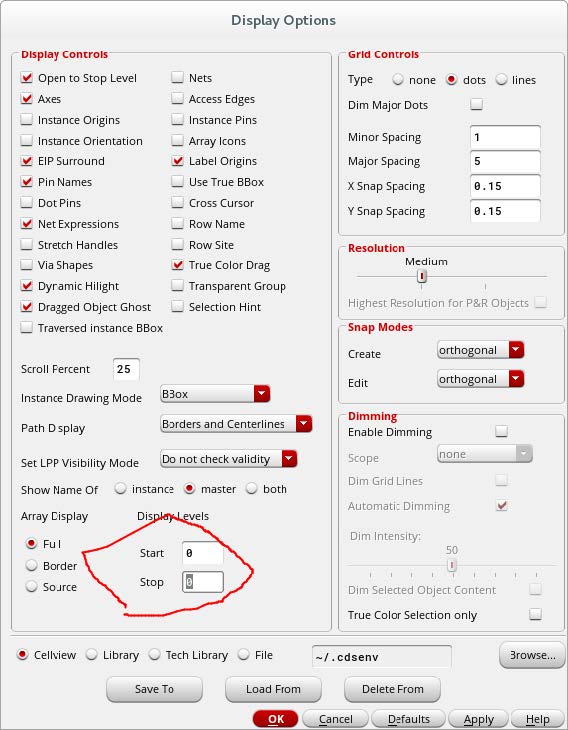Open the Path Display dropdown
Image resolution: width=568 pixels, height=730 pixels.
click(x=236, y=424)
